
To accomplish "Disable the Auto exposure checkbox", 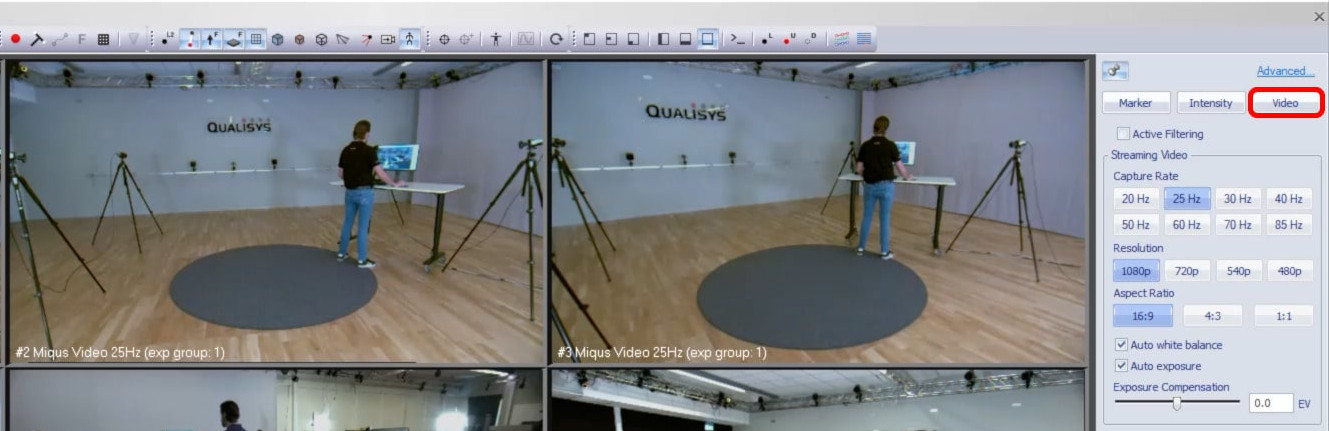I will pyautogui.click(x=1121, y=366).
